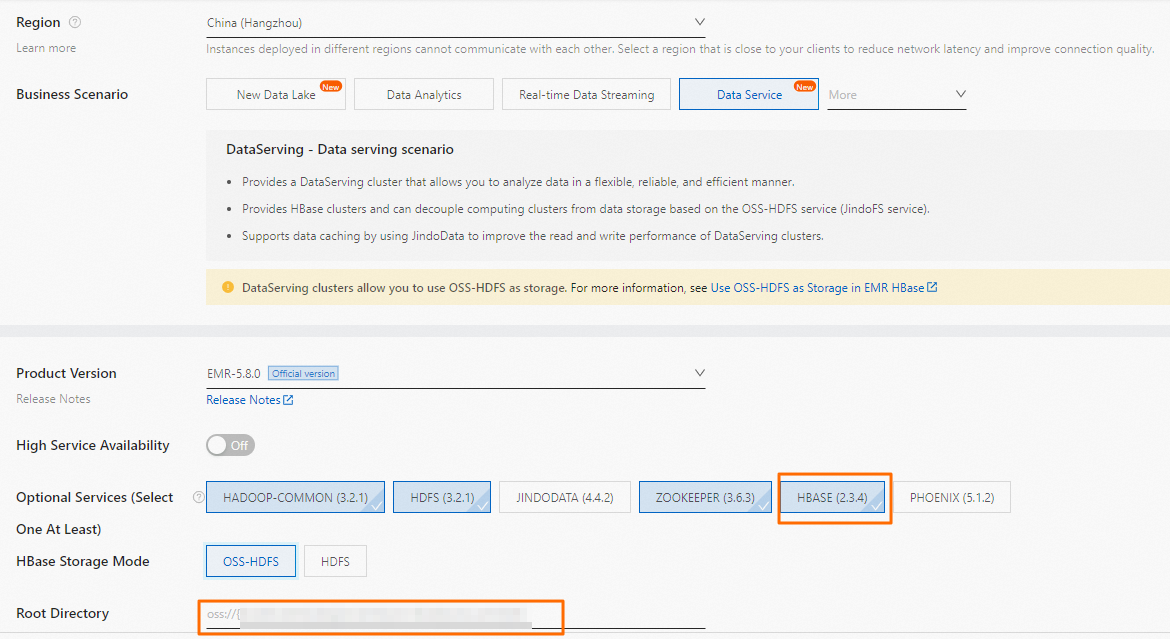Select the PHOENIX (5.1.2) optional service
1170x639 pixels.
951,497
